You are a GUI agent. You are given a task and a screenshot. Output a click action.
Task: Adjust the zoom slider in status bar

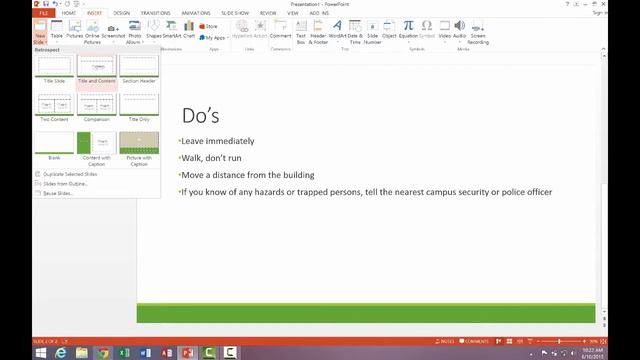(559, 341)
